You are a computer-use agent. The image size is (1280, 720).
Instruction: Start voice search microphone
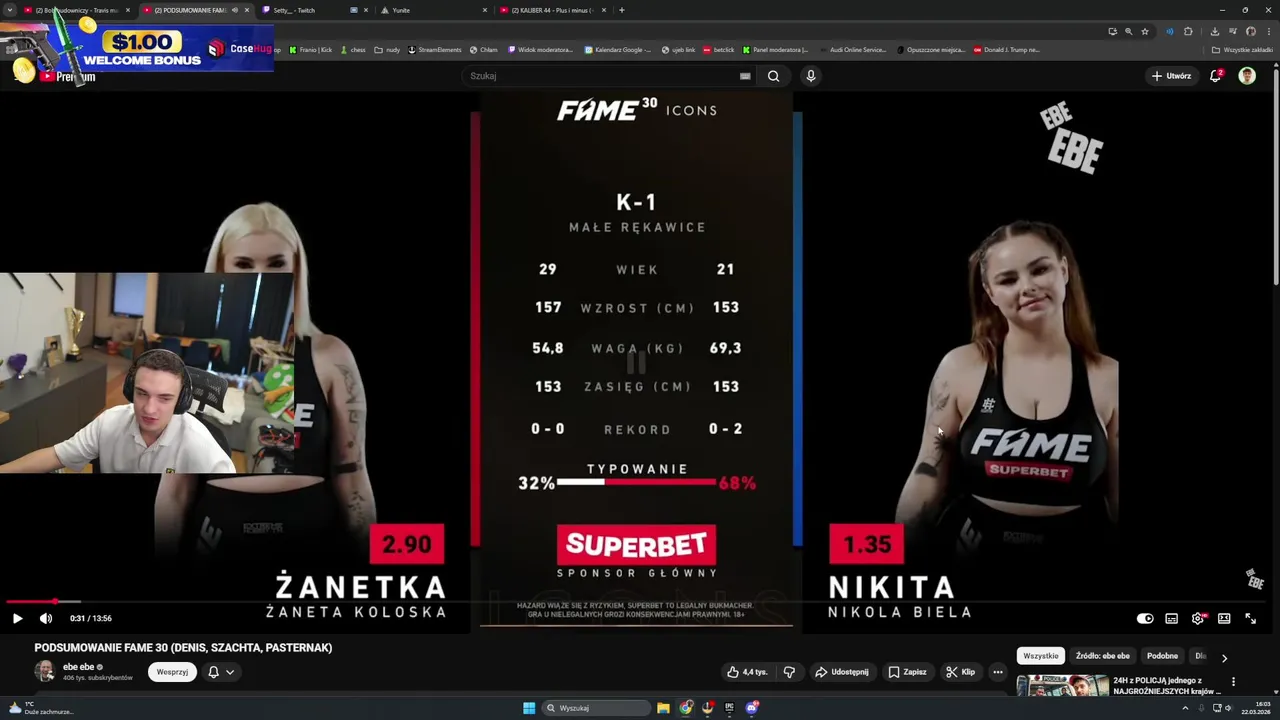point(811,76)
